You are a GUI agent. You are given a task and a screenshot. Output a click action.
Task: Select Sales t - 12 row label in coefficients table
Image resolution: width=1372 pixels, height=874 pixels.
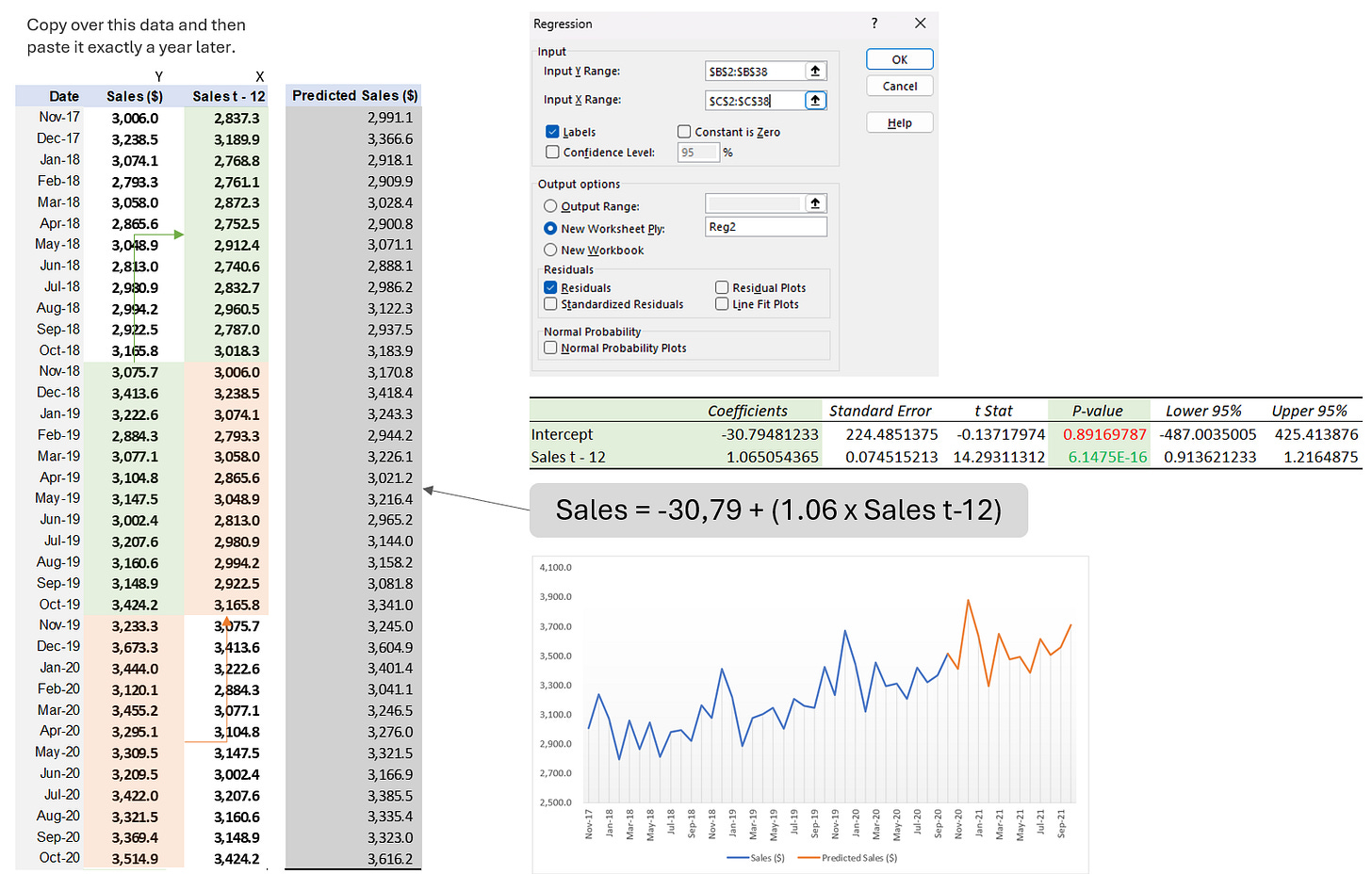click(568, 457)
